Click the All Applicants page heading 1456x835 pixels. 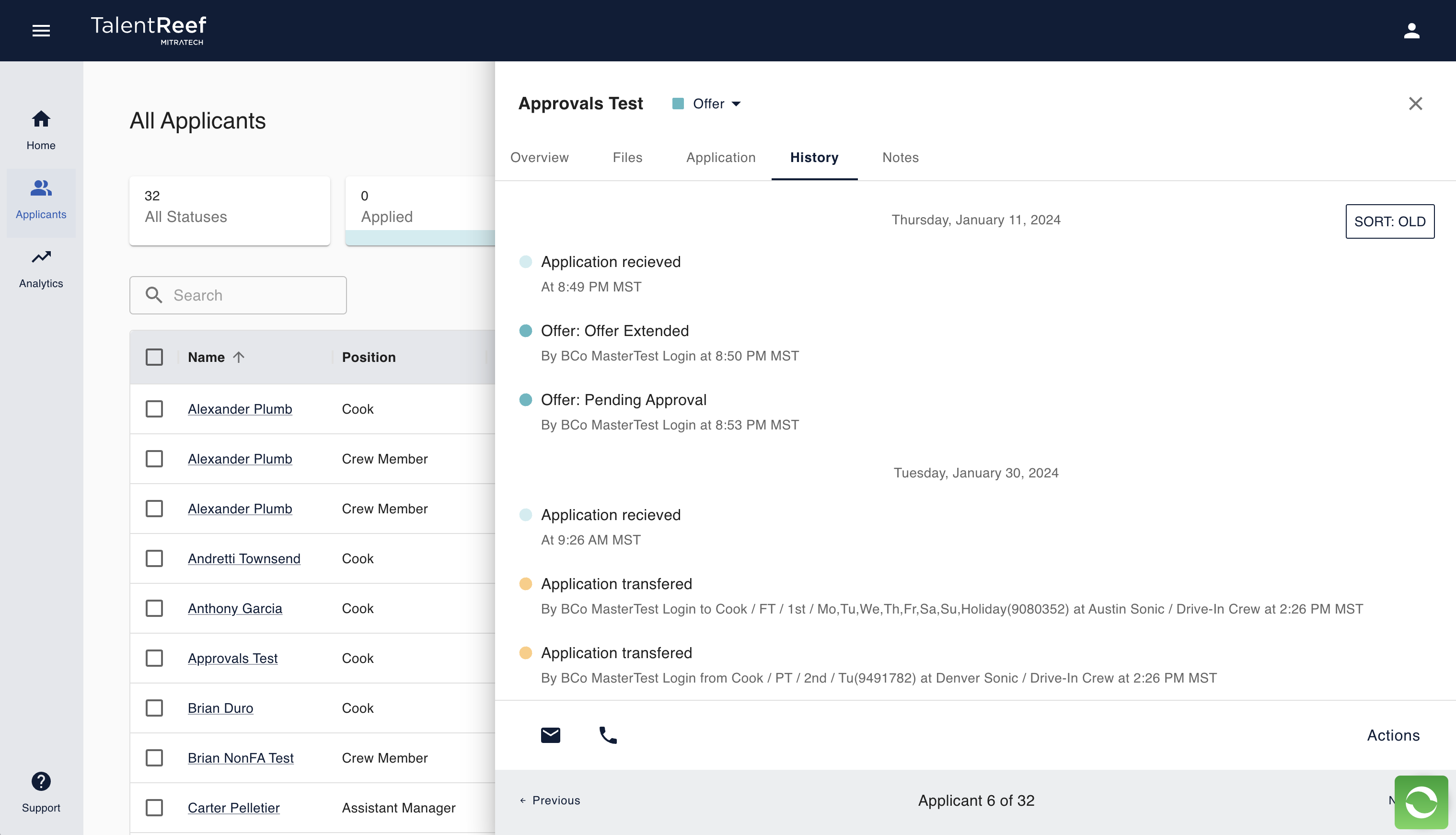pyautogui.click(x=197, y=121)
